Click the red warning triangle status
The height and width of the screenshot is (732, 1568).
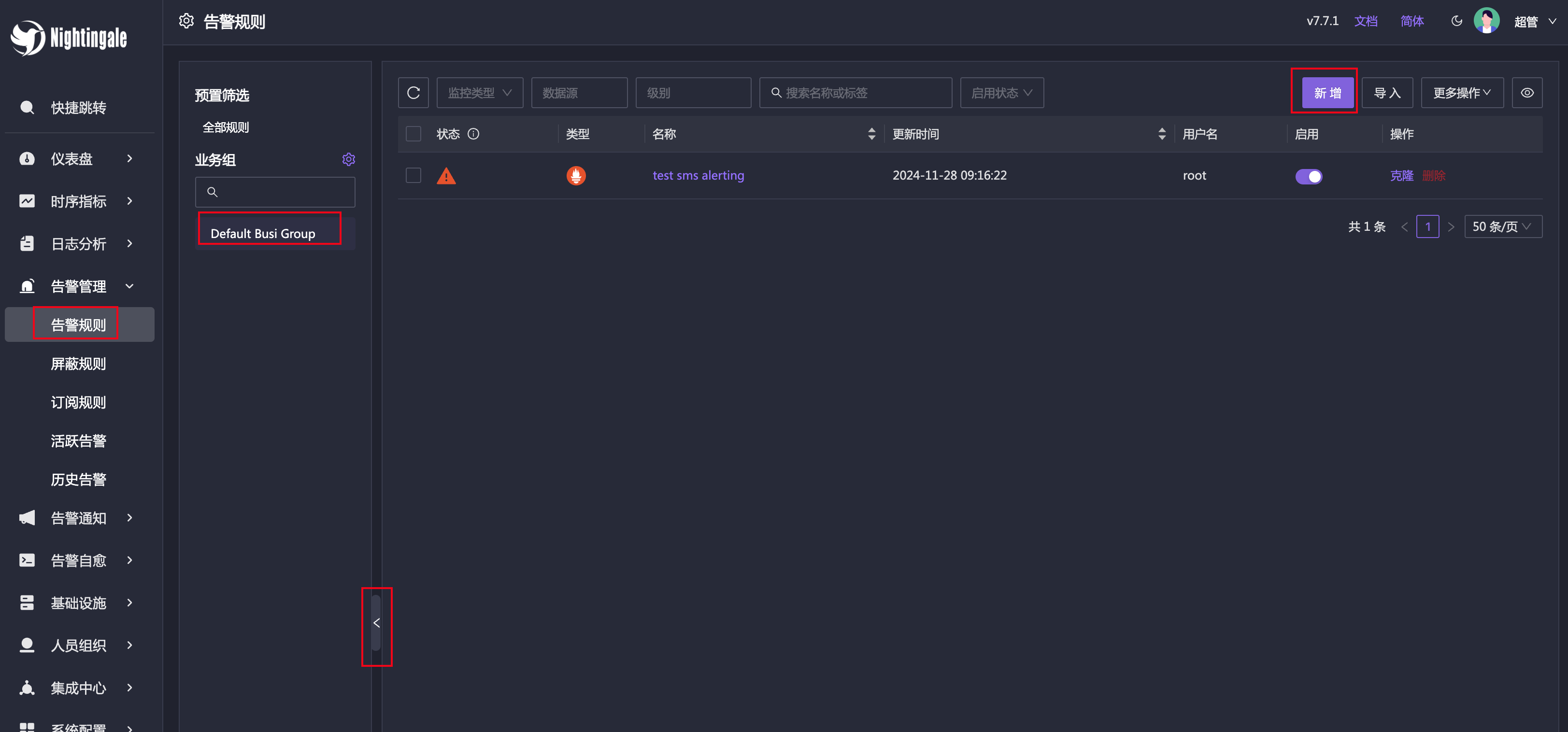click(x=445, y=176)
